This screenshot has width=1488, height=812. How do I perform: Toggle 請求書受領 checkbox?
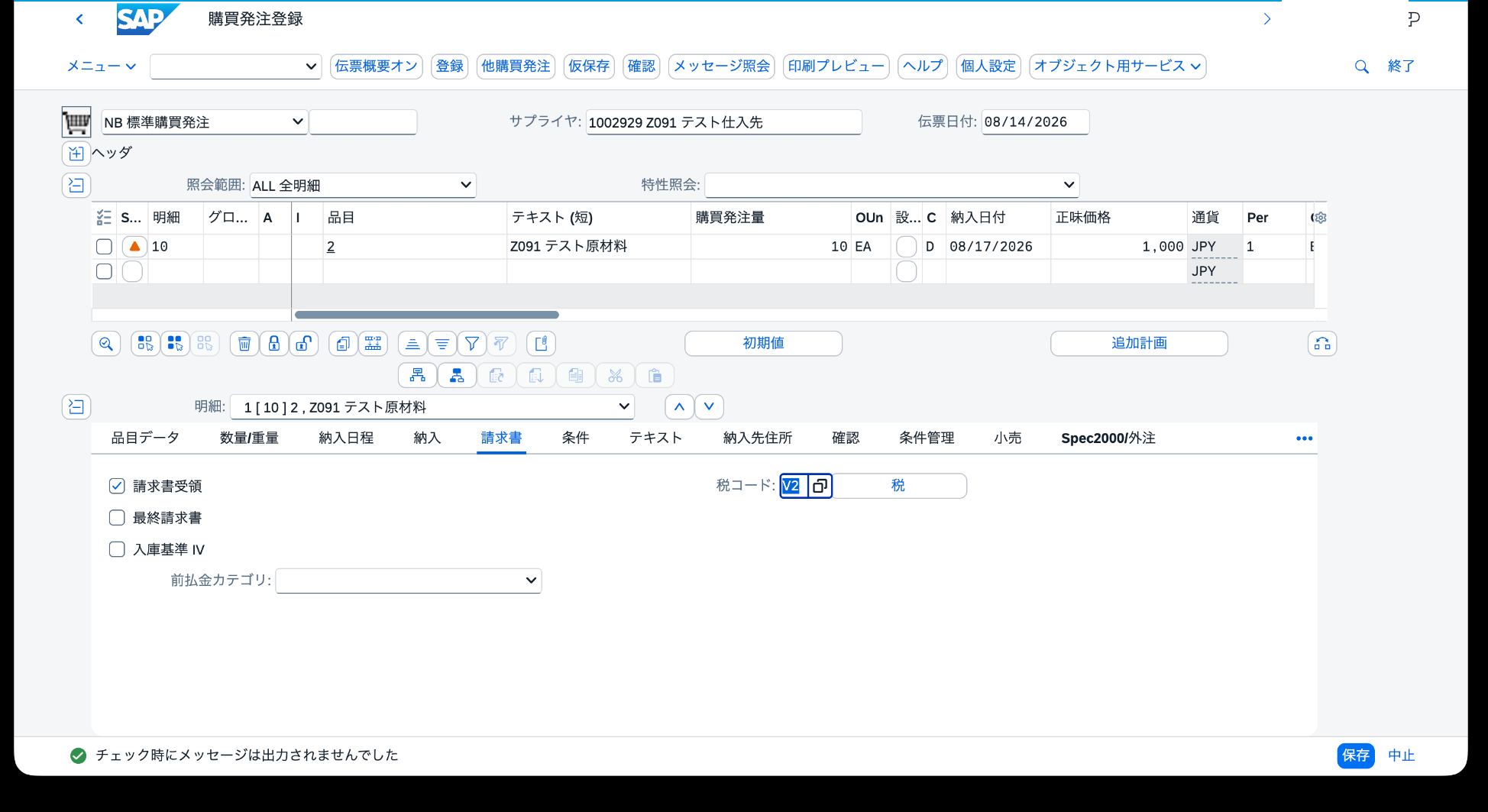coord(117,486)
